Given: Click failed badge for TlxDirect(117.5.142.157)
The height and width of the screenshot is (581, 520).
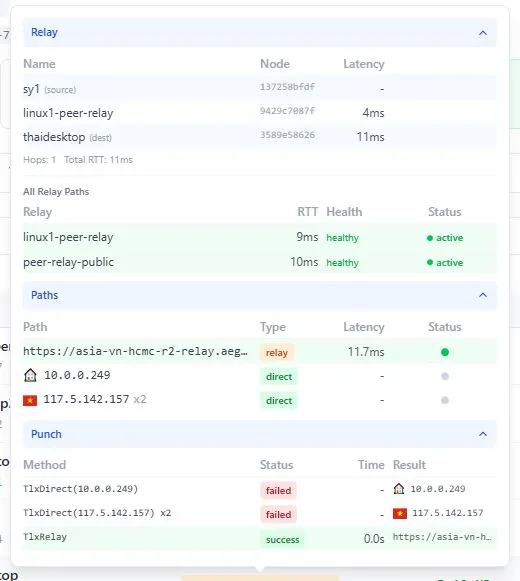Looking at the screenshot, I should click(278, 514).
